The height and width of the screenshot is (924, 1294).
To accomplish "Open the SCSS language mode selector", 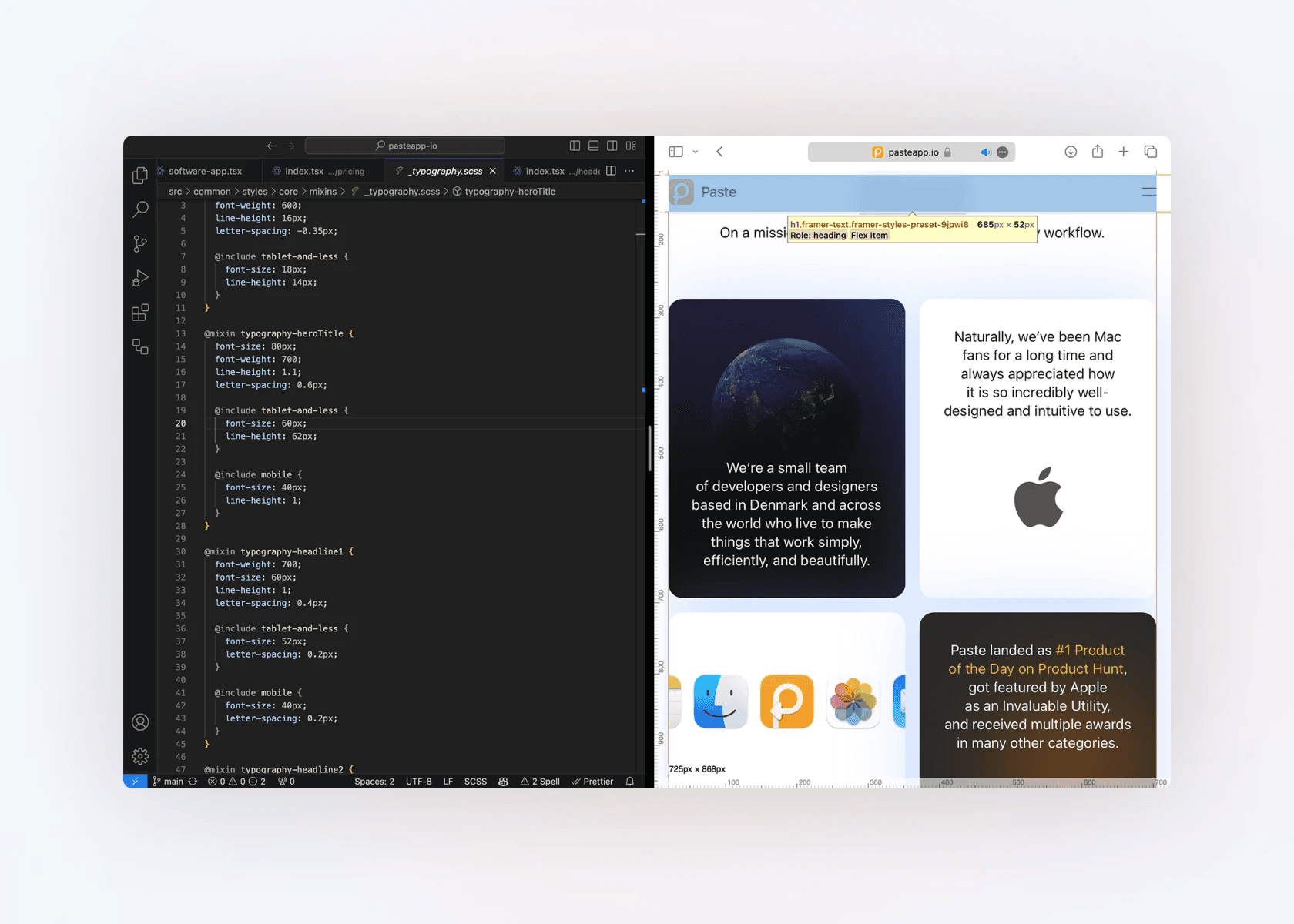I will pos(475,782).
